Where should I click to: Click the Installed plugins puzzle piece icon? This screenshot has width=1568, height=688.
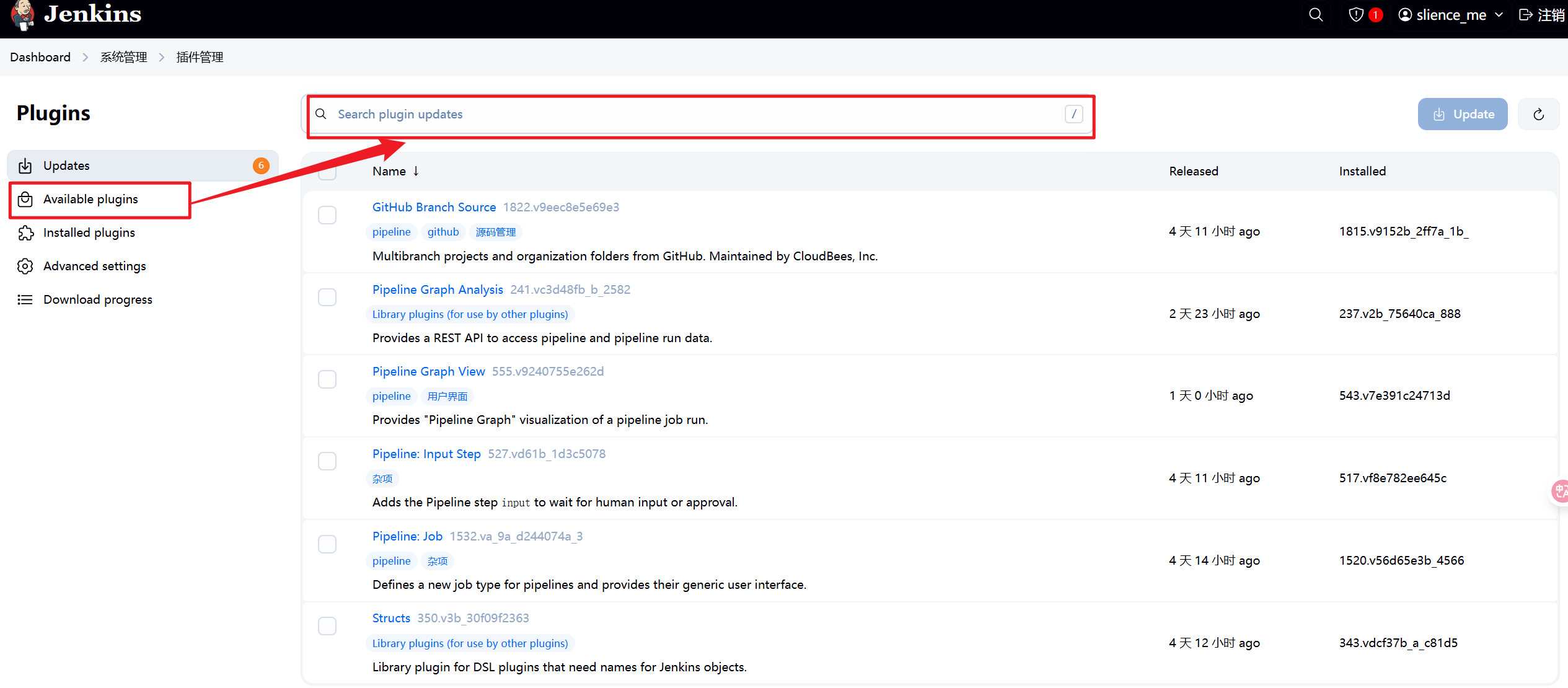[x=25, y=232]
